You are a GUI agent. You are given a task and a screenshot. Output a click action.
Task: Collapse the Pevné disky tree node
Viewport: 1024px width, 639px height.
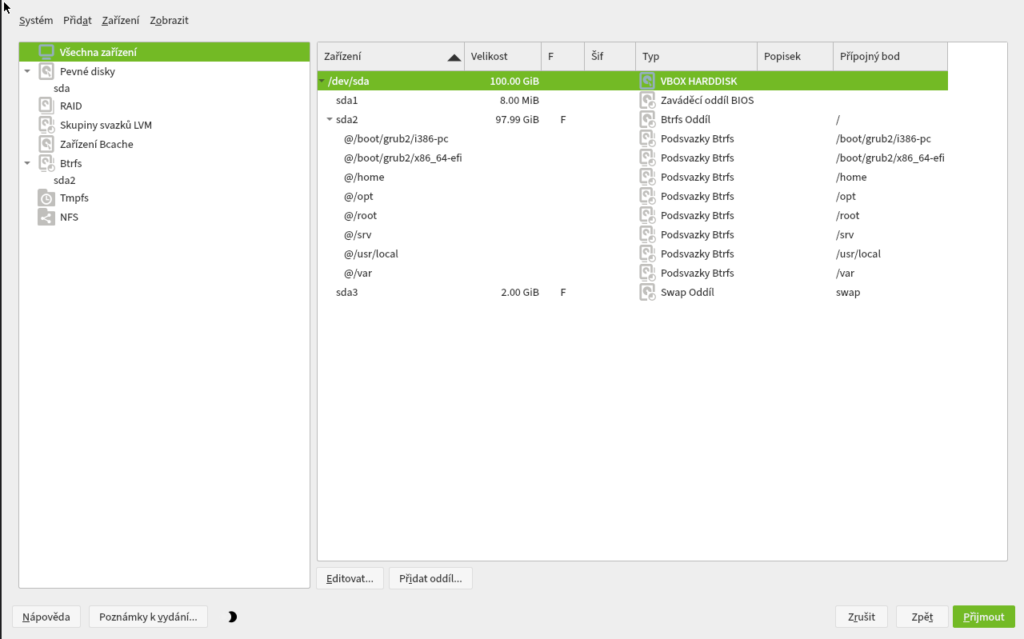(27, 71)
